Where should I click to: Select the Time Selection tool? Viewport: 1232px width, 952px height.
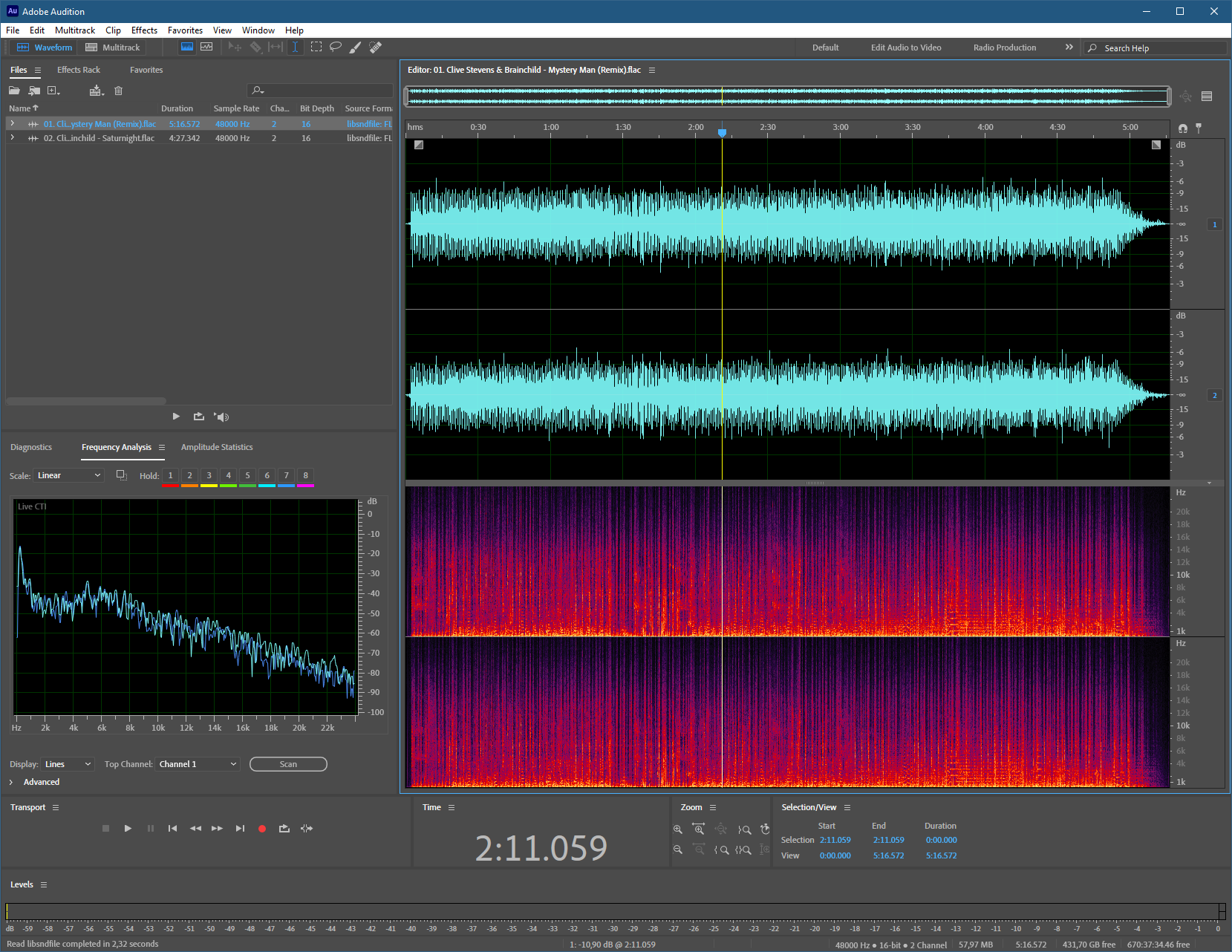[x=295, y=47]
